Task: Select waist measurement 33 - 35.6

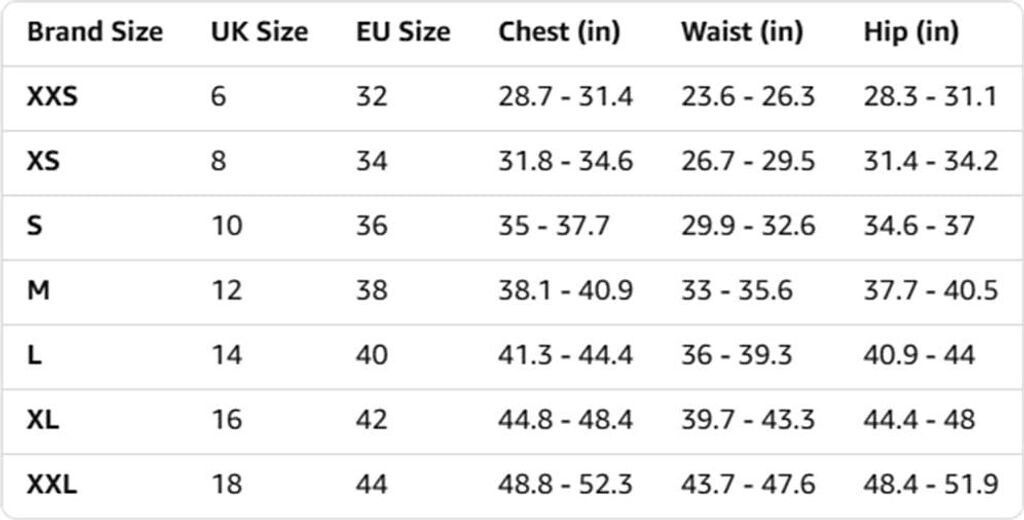Action: 736,290
